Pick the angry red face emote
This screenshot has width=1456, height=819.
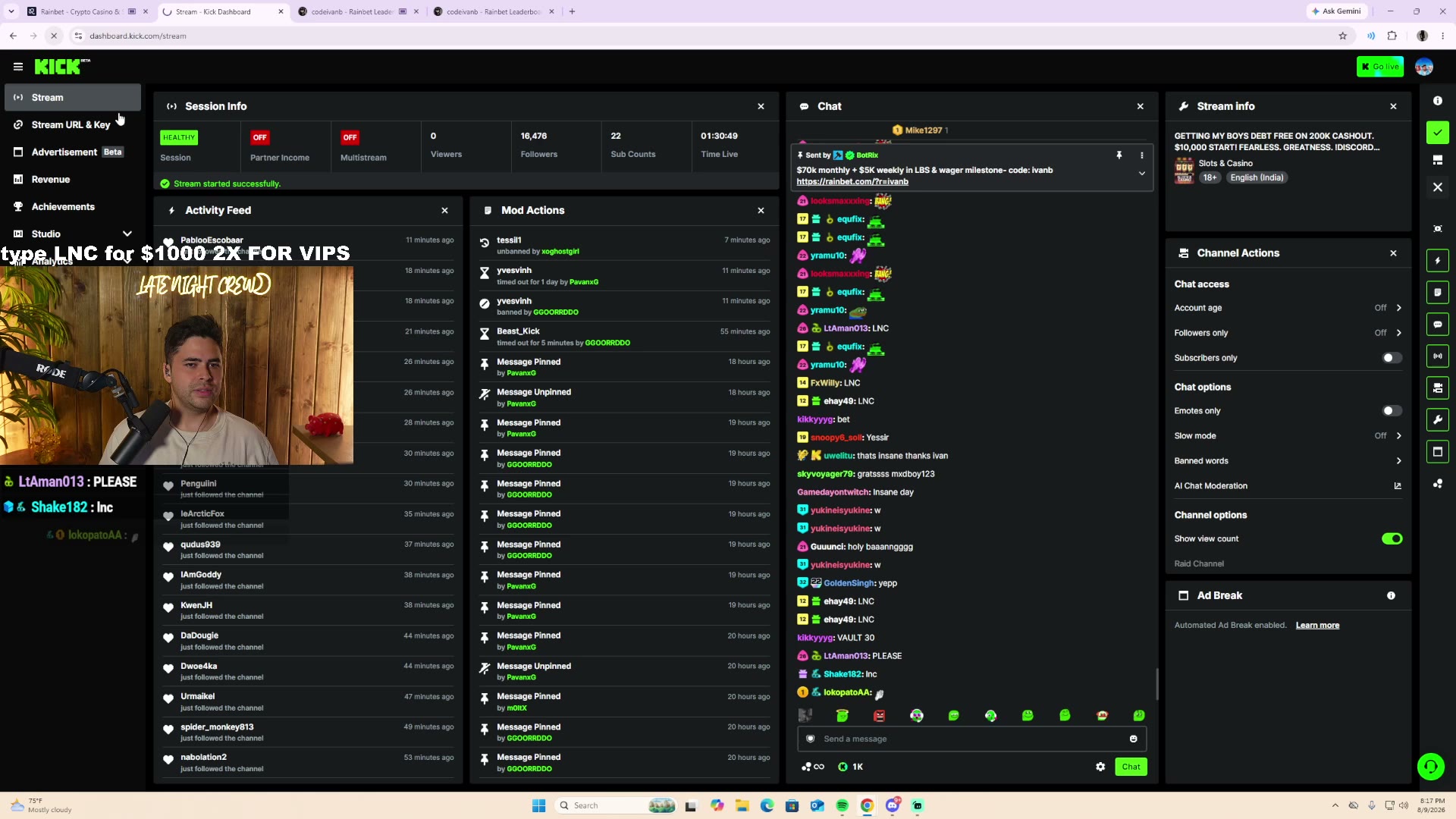click(880, 716)
